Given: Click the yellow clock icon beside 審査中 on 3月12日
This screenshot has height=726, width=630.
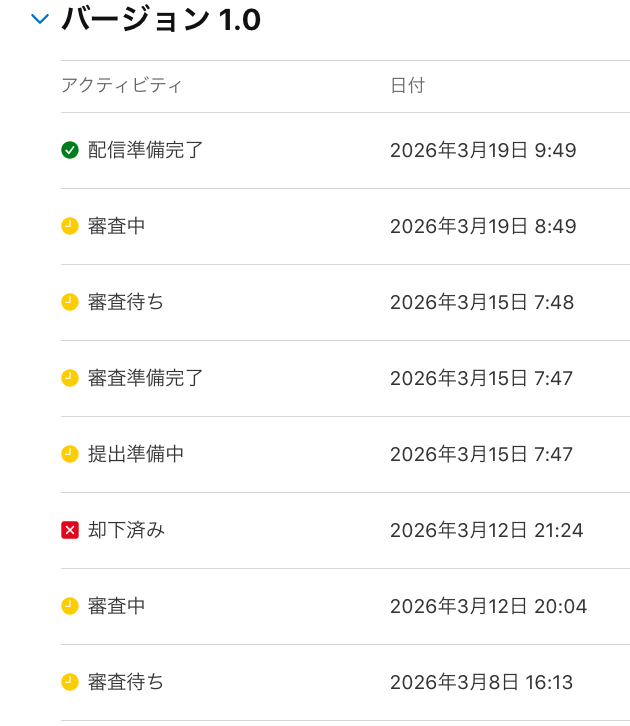Looking at the screenshot, I should coord(70,606).
